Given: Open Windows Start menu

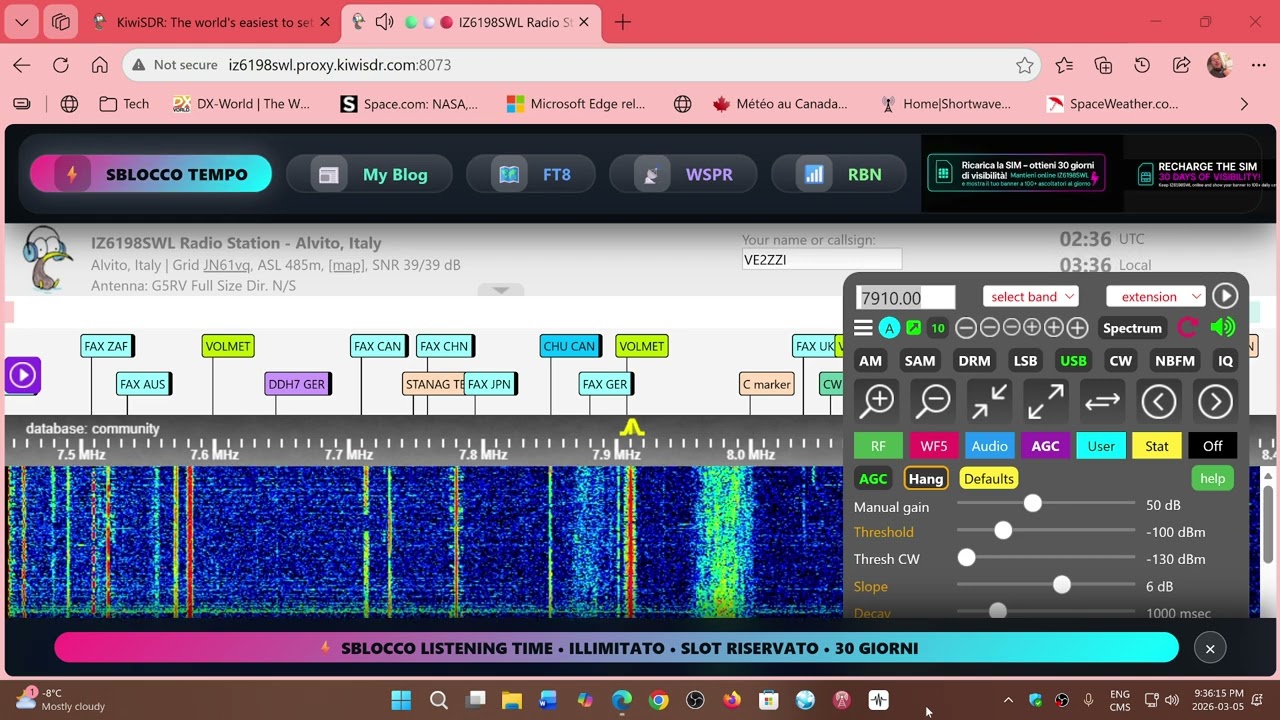Looking at the screenshot, I should (x=401, y=700).
